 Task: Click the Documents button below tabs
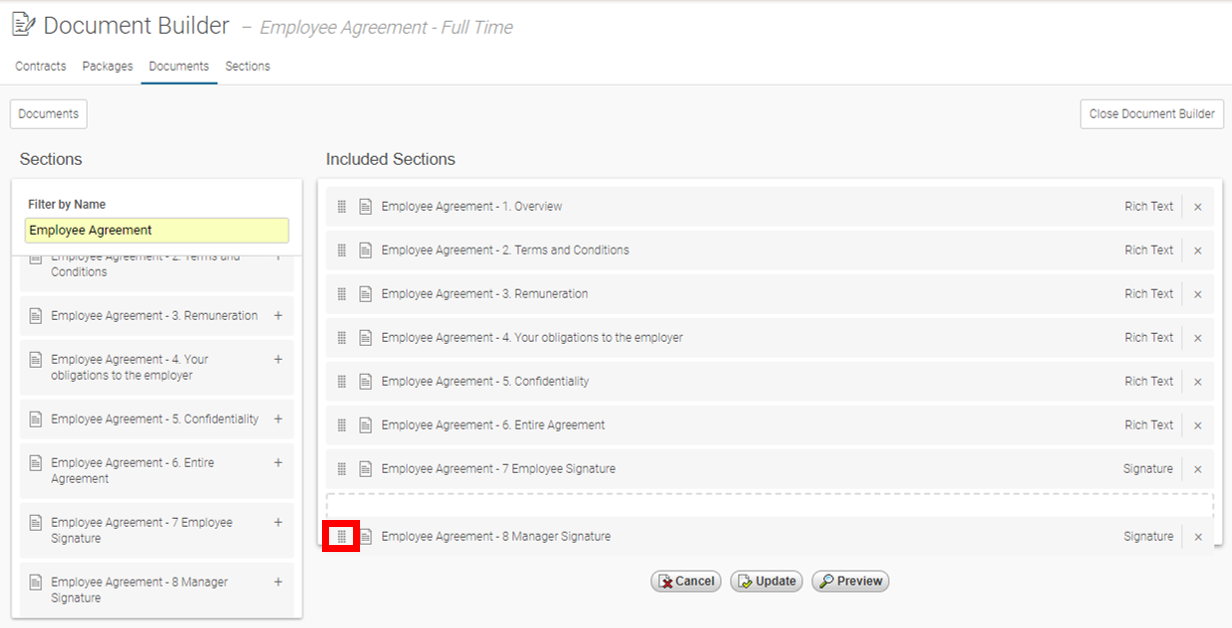pos(48,114)
